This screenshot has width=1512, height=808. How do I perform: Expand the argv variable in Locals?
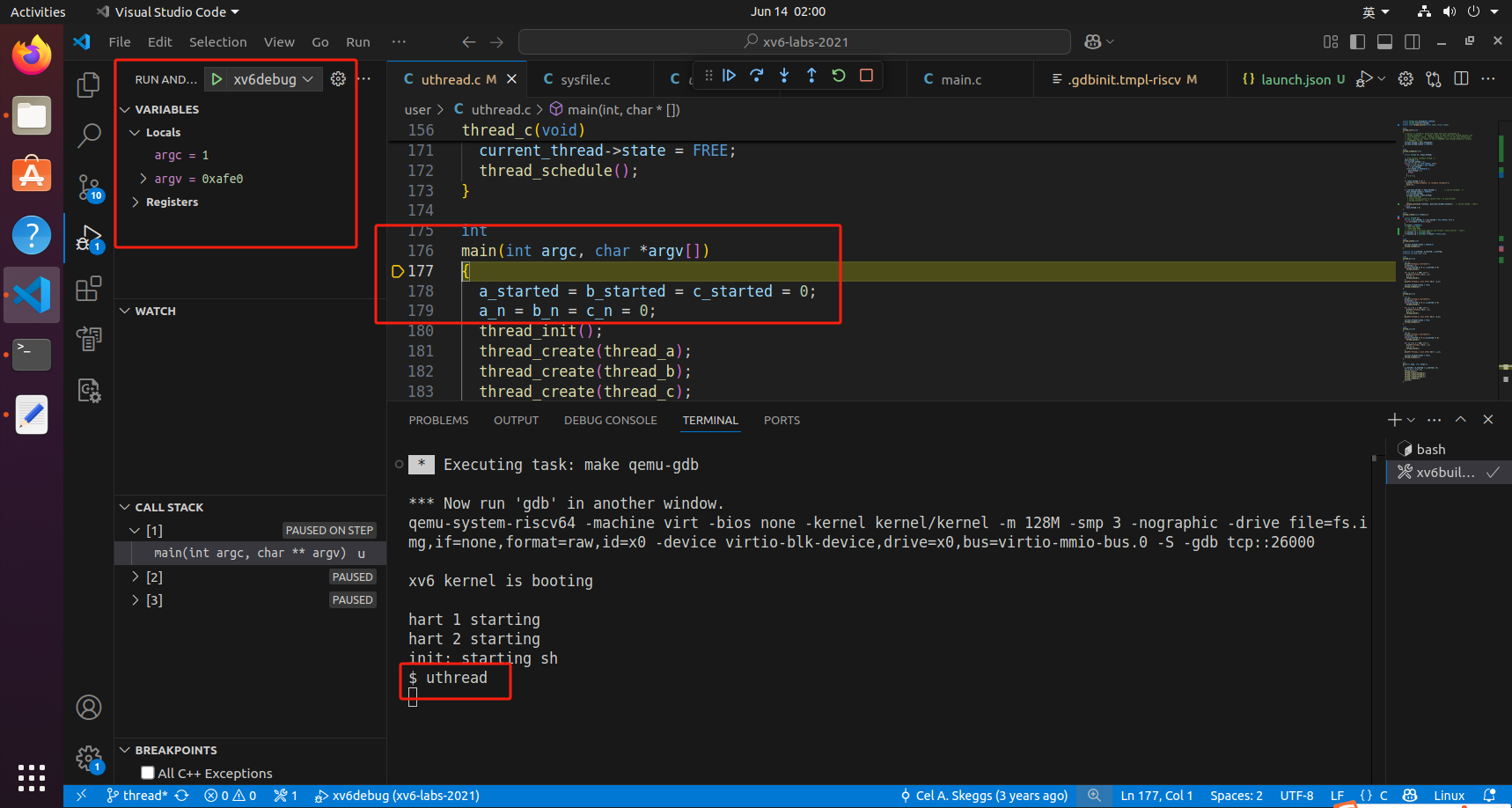pos(143,178)
